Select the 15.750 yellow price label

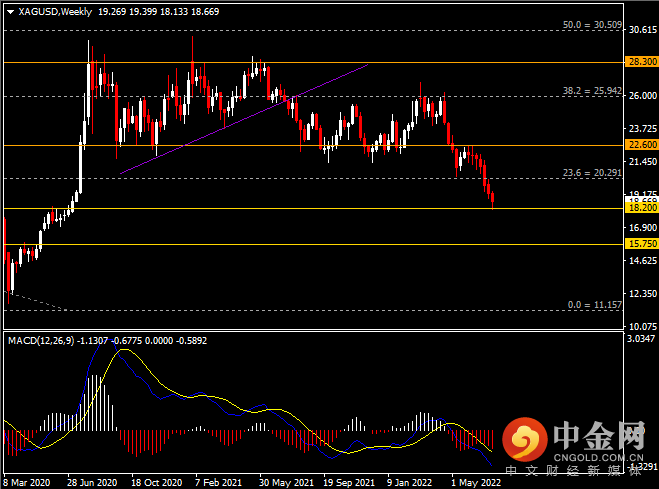641,244
